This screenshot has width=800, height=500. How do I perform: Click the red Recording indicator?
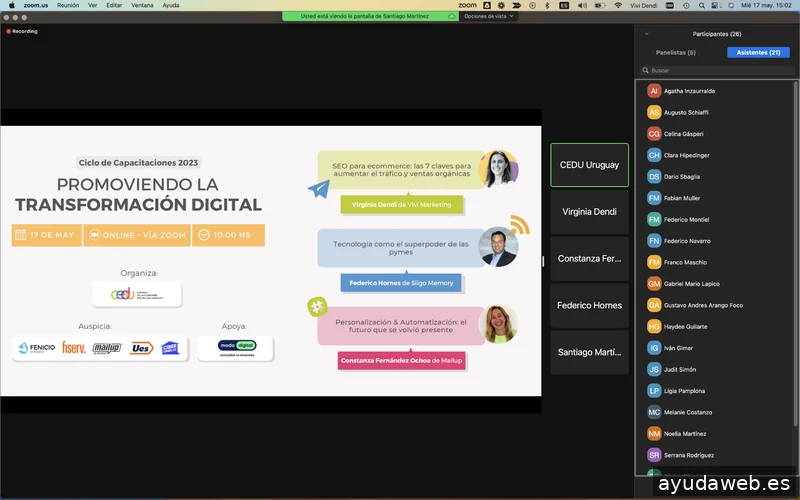pos(22,31)
